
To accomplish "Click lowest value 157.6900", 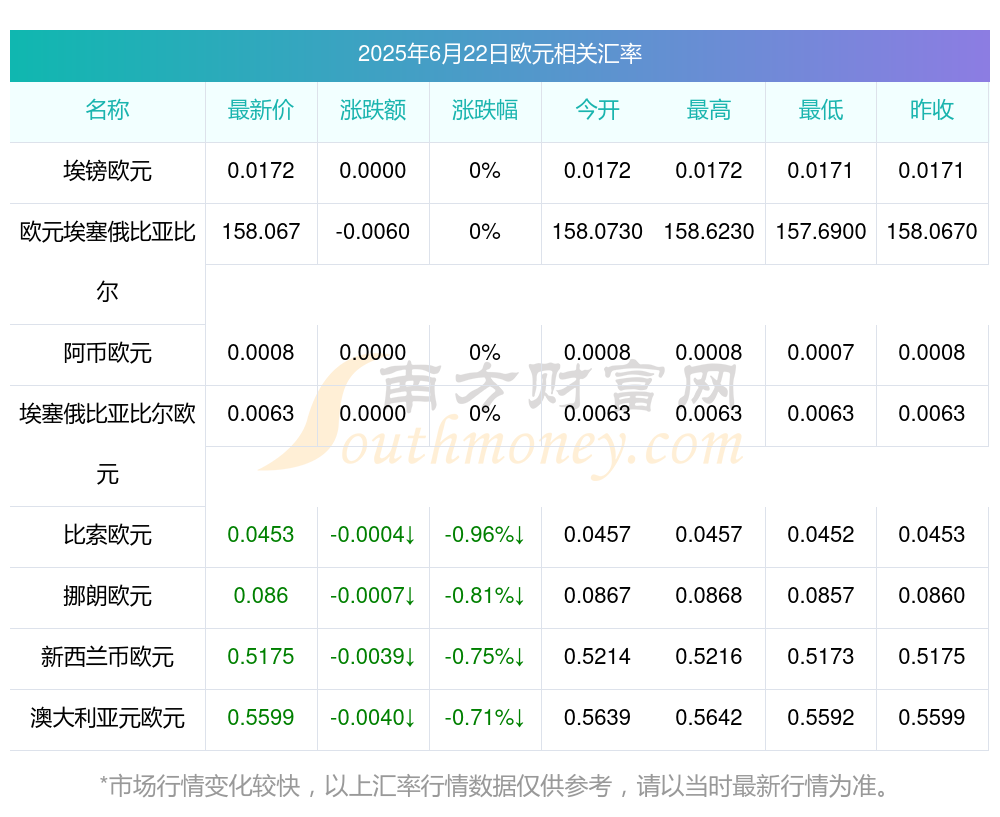I will coord(821,232).
